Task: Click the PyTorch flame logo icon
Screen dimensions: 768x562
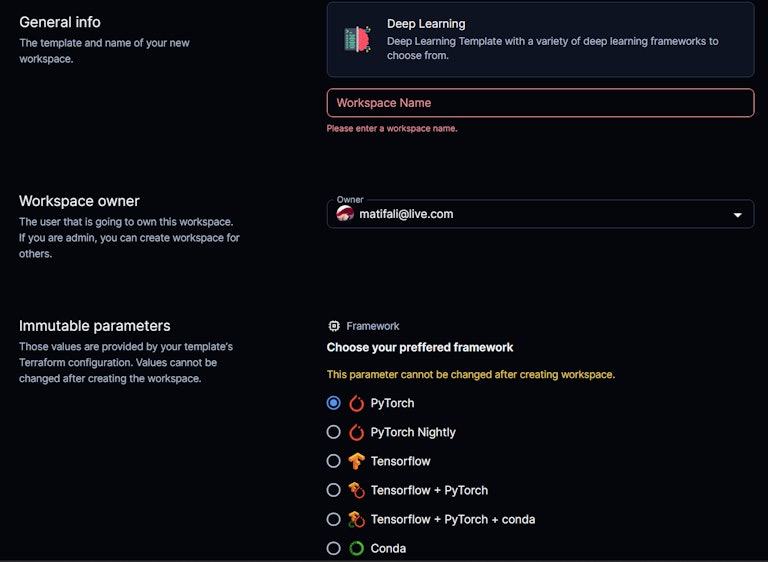Action: pyautogui.click(x=357, y=404)
